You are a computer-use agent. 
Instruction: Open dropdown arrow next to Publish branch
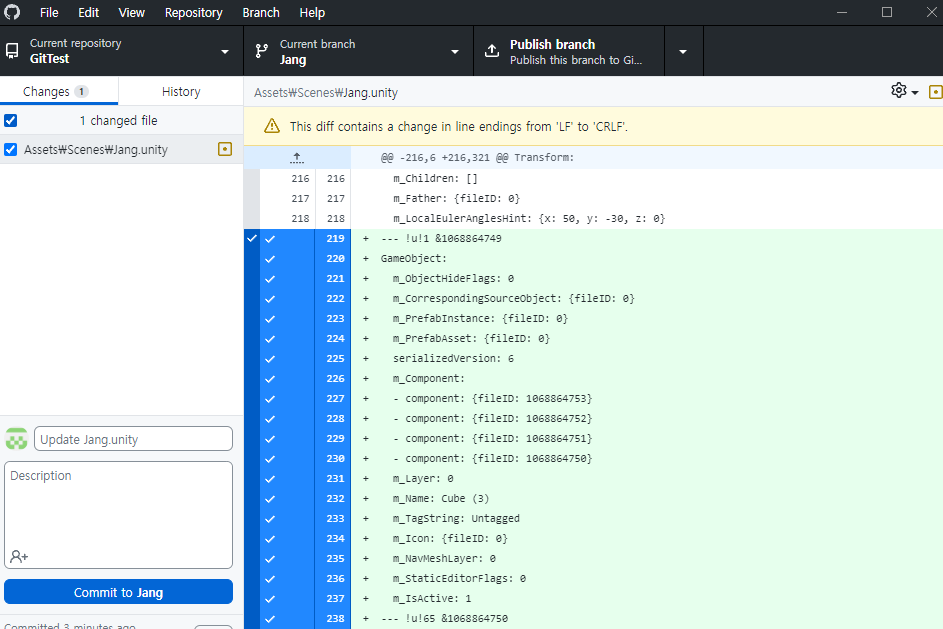(x=683, y=51)
